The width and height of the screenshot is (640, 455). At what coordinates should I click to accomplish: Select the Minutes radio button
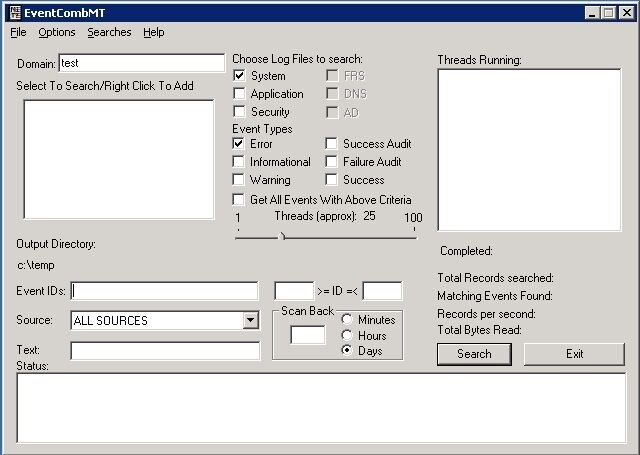pos(347,320)
